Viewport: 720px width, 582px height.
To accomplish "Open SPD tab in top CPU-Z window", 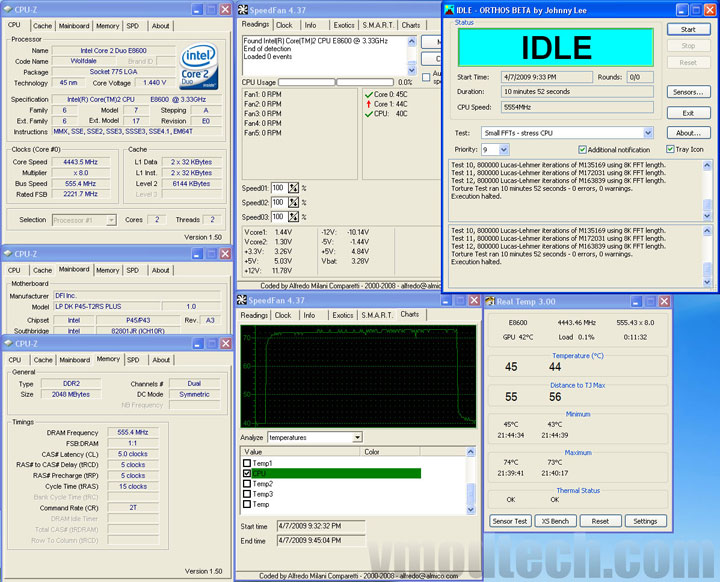I will (132, 26).
